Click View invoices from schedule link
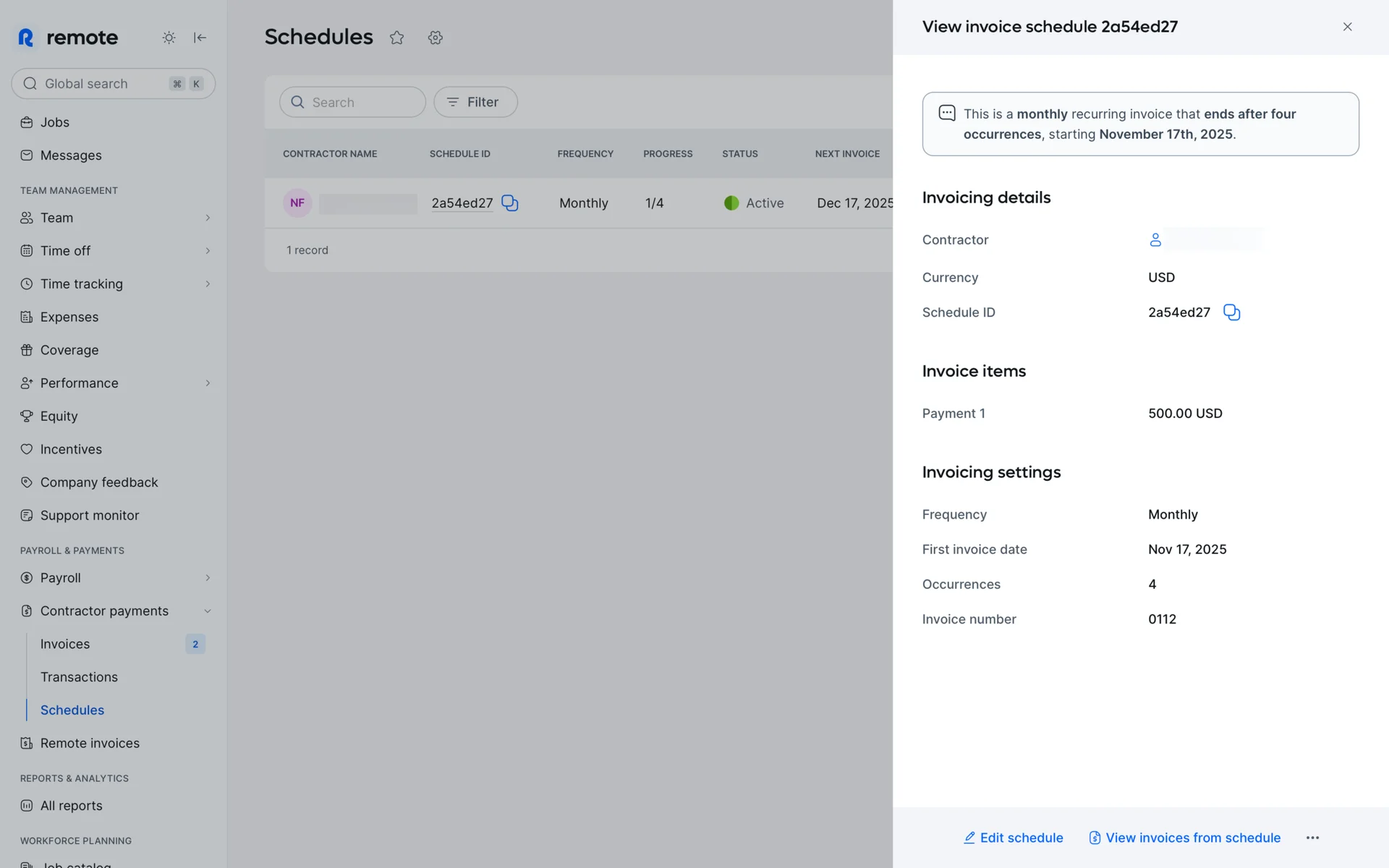Screen dimensions: 1389x868 pos(1184,838)
